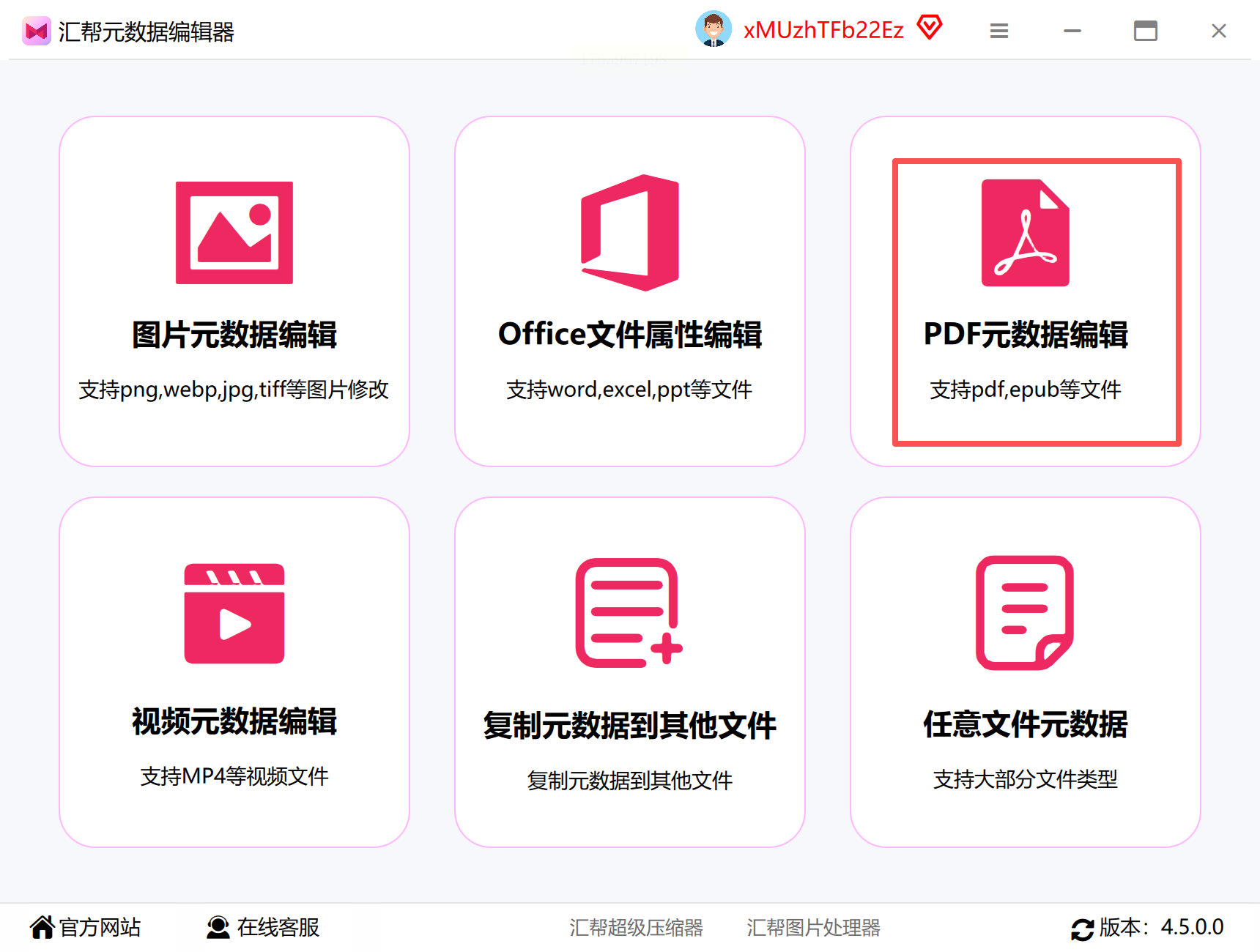
Task: Open the hamburger menu
Action: 999,31
